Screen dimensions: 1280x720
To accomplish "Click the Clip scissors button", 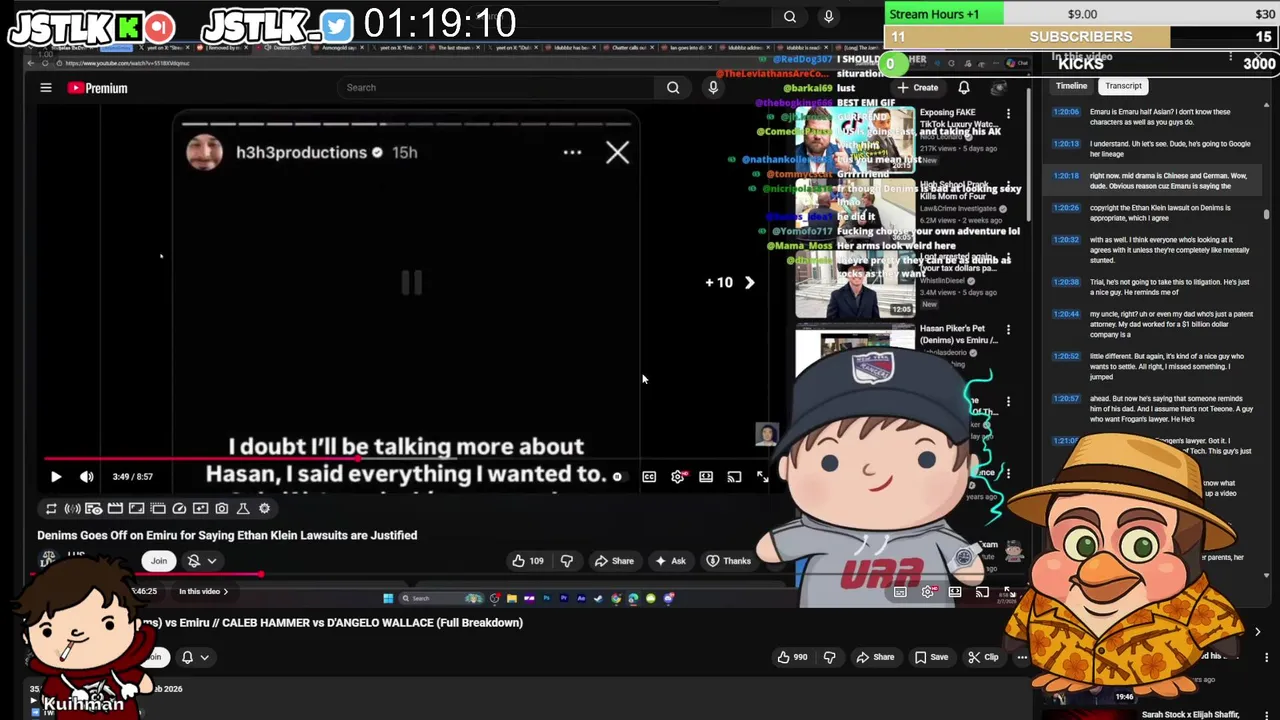I will click(983, 657).
